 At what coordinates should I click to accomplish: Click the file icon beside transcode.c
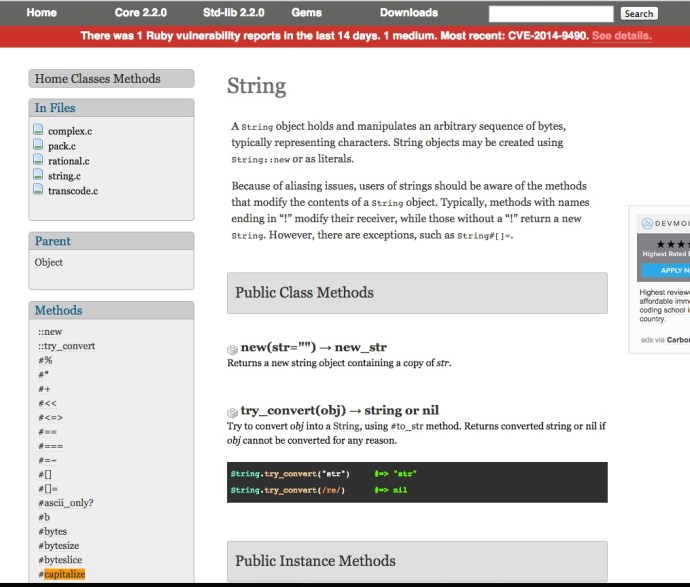tap(38, 191)
